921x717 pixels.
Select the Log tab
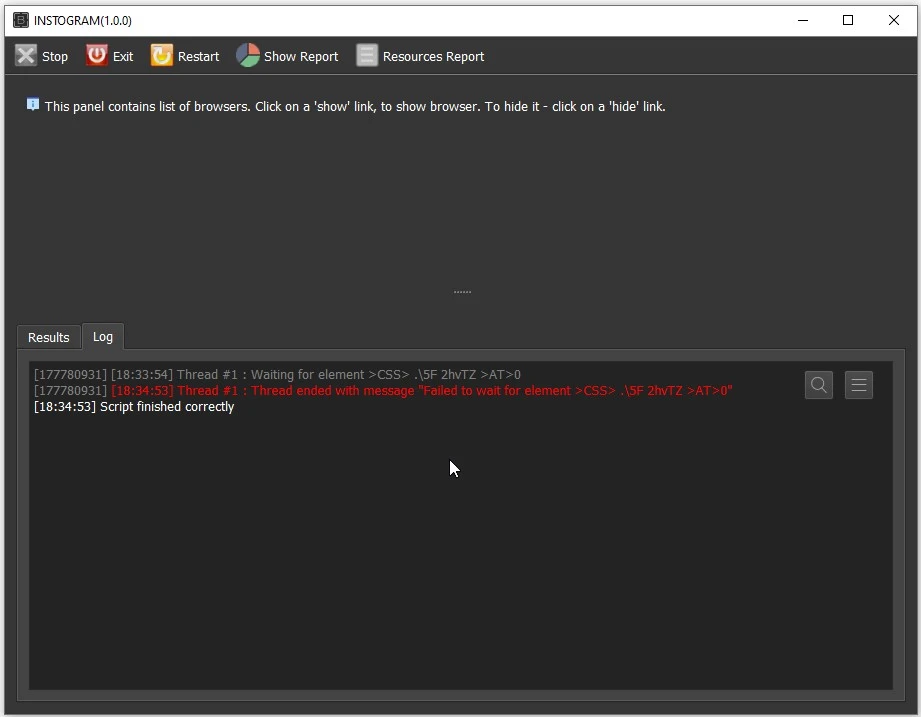(x=103, y=336)
